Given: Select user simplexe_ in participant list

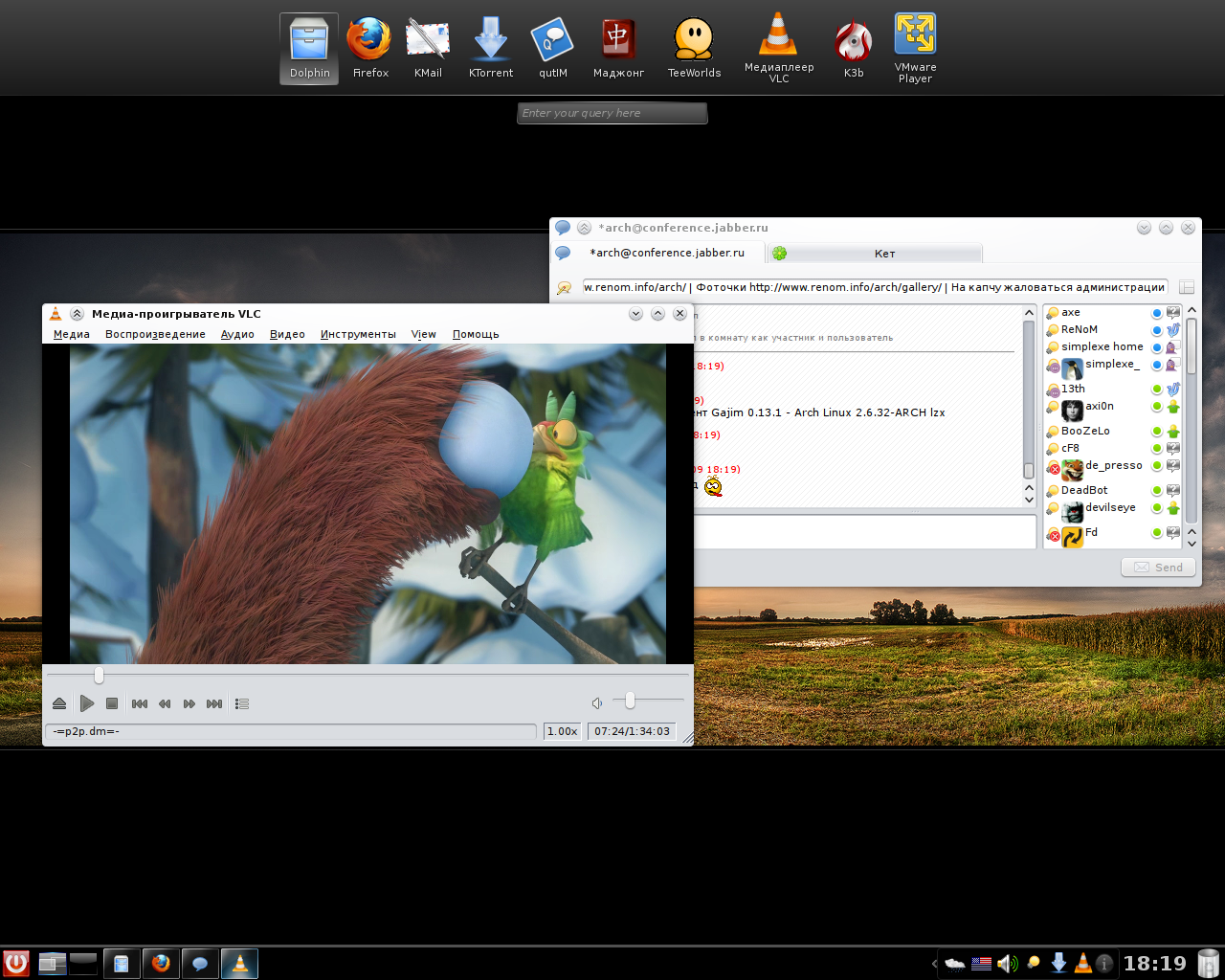Looking at the screenshot, I should coord(1113,367).
